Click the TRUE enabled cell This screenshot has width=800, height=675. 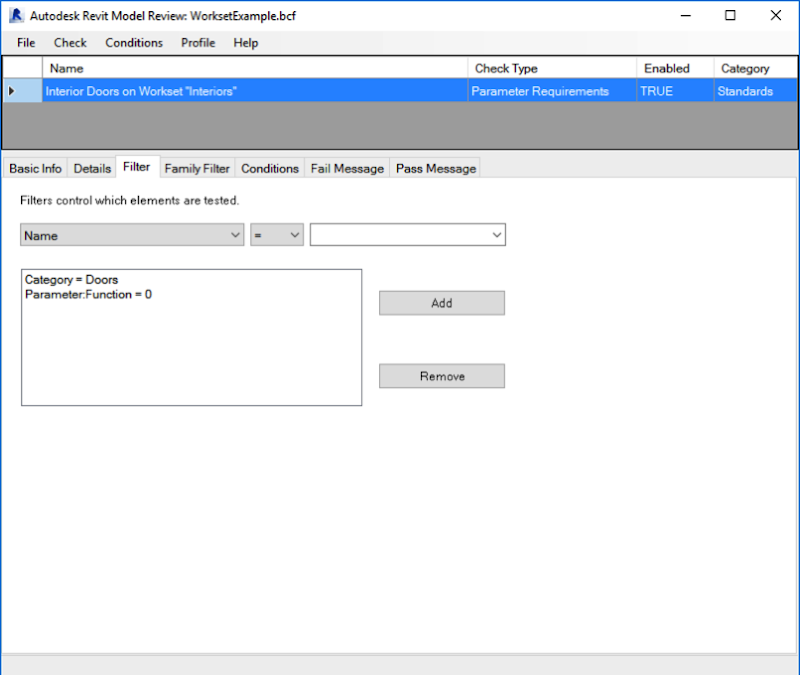coord(675,91)
